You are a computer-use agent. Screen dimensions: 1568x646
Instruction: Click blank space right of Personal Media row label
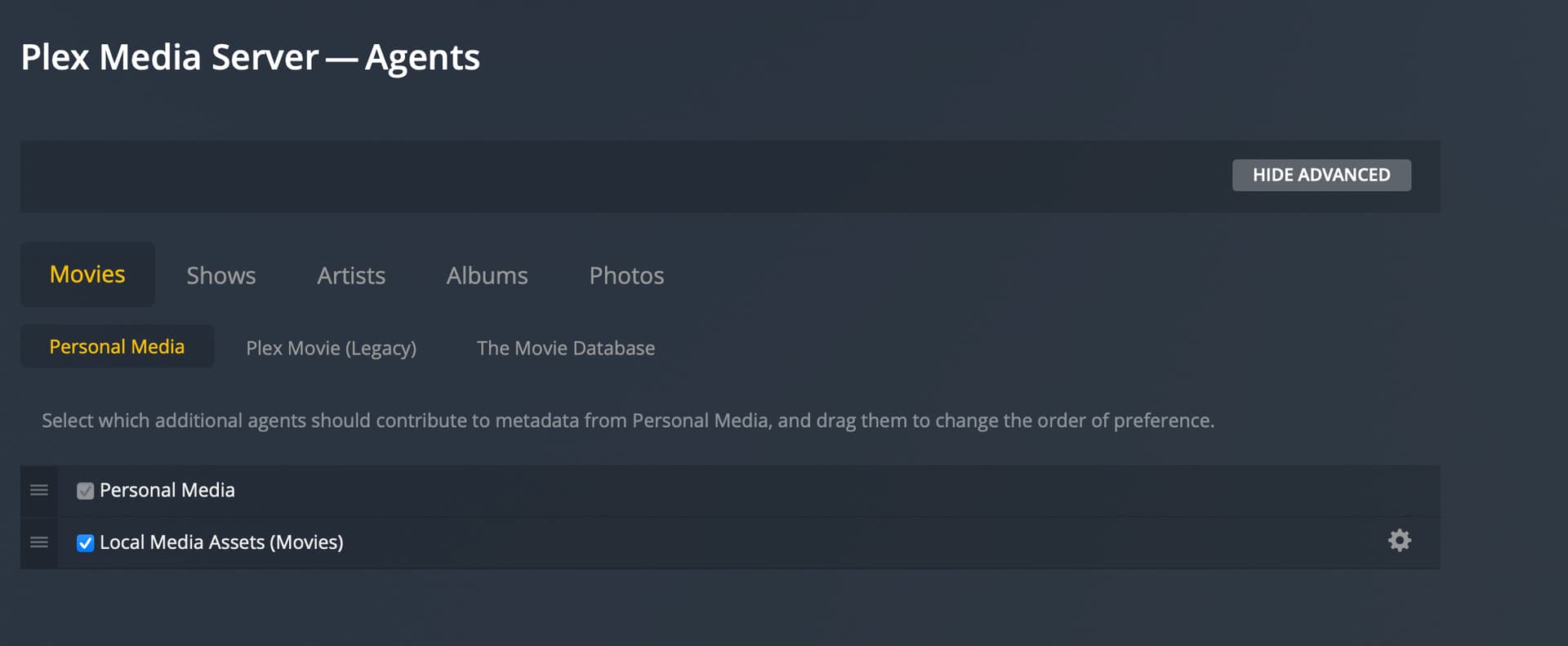[x=735, y=490]
